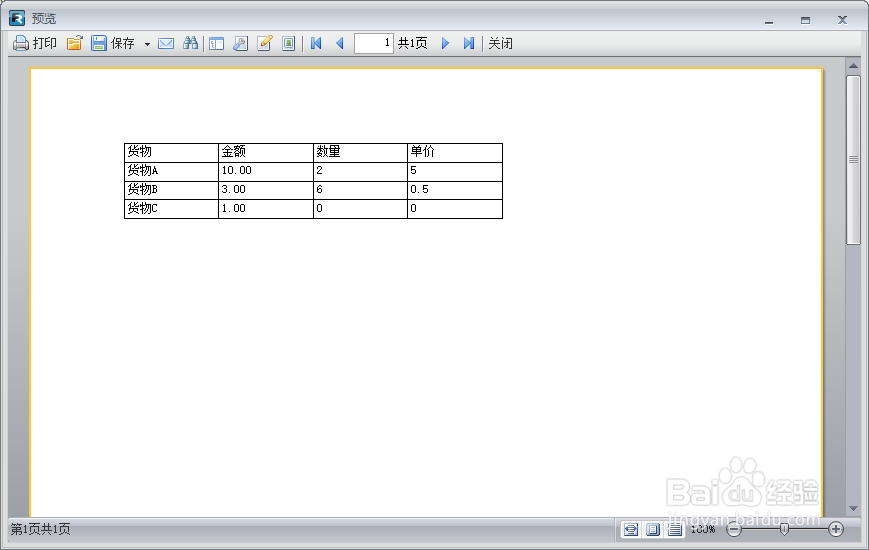
Task: Click the 100% zoom percentage label
Action: click(703, 529)
